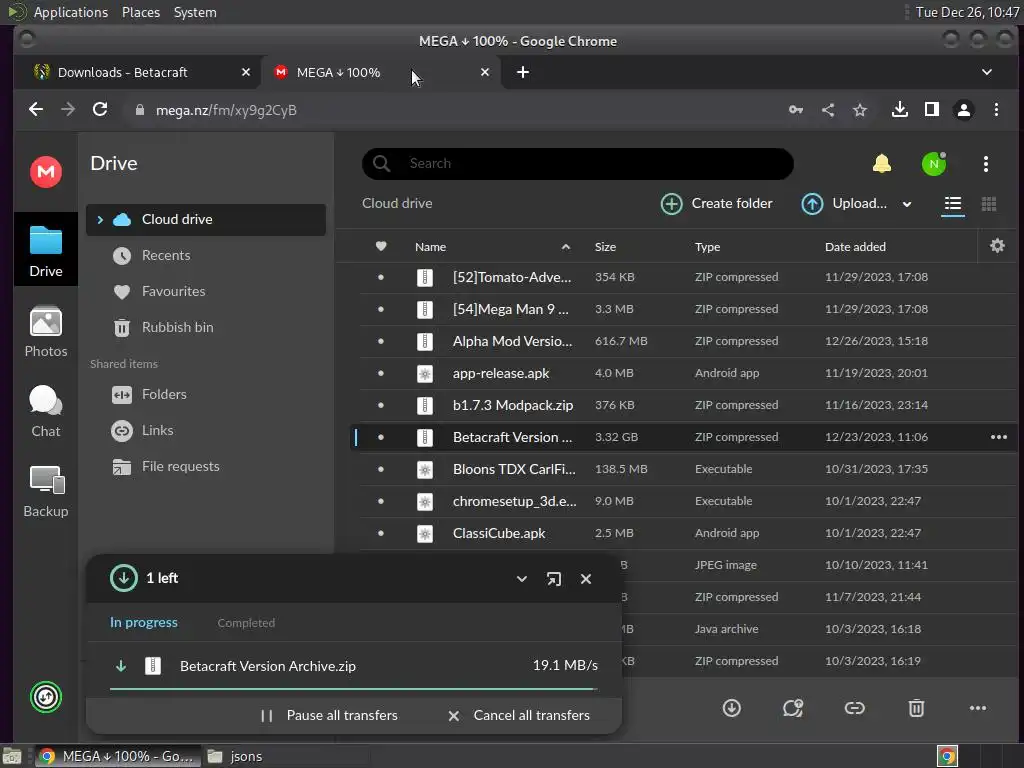Open the Backup section in sidebar
The height and width of the screenshot is (768, 1024).
pos(46,492)
